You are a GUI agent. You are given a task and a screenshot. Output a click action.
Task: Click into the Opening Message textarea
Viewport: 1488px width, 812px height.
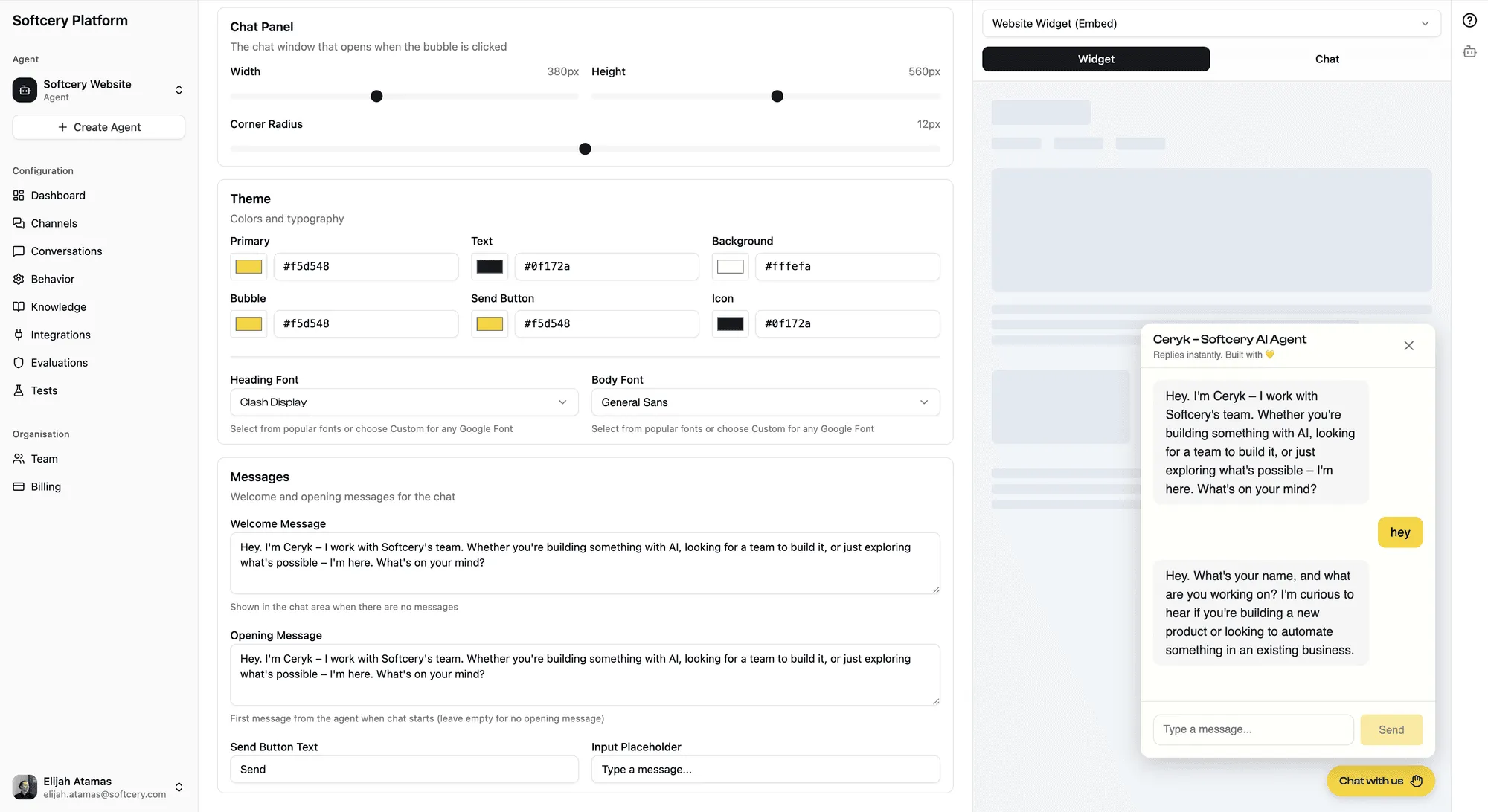coord(585,675)
